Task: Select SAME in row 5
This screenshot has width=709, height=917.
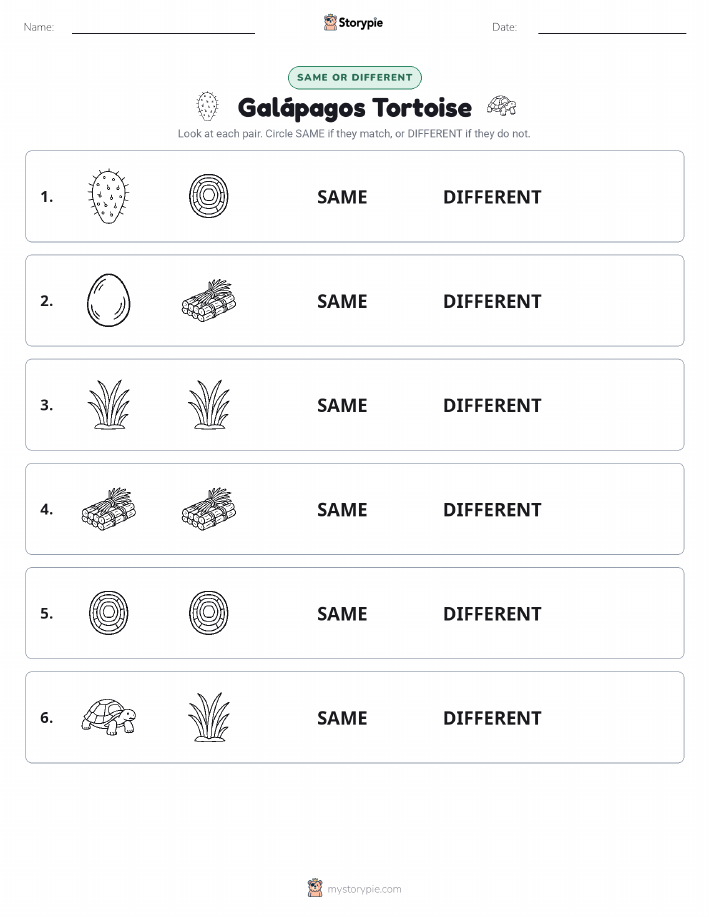Action: 342,613
